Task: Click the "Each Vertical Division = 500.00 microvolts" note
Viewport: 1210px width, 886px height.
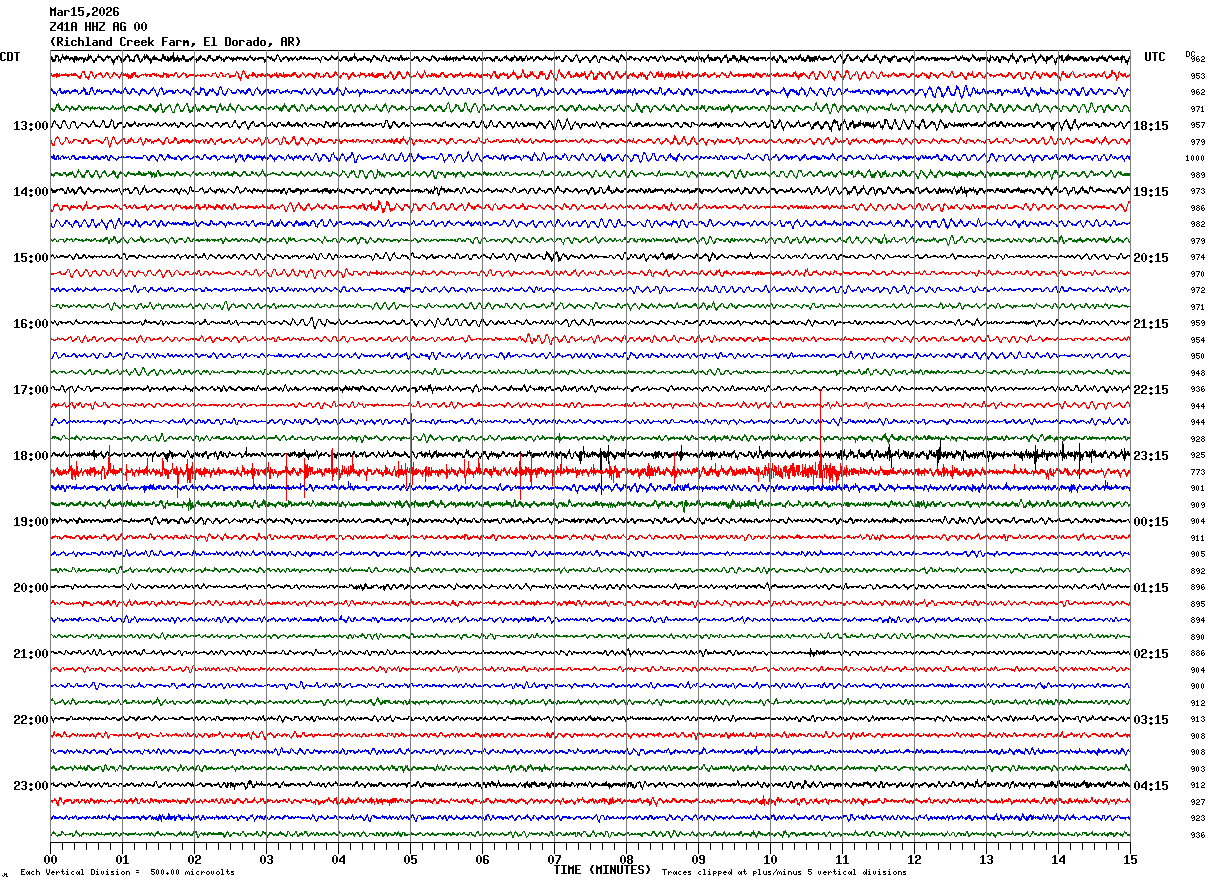Action: pyautogui.click(x=128, y=873)
